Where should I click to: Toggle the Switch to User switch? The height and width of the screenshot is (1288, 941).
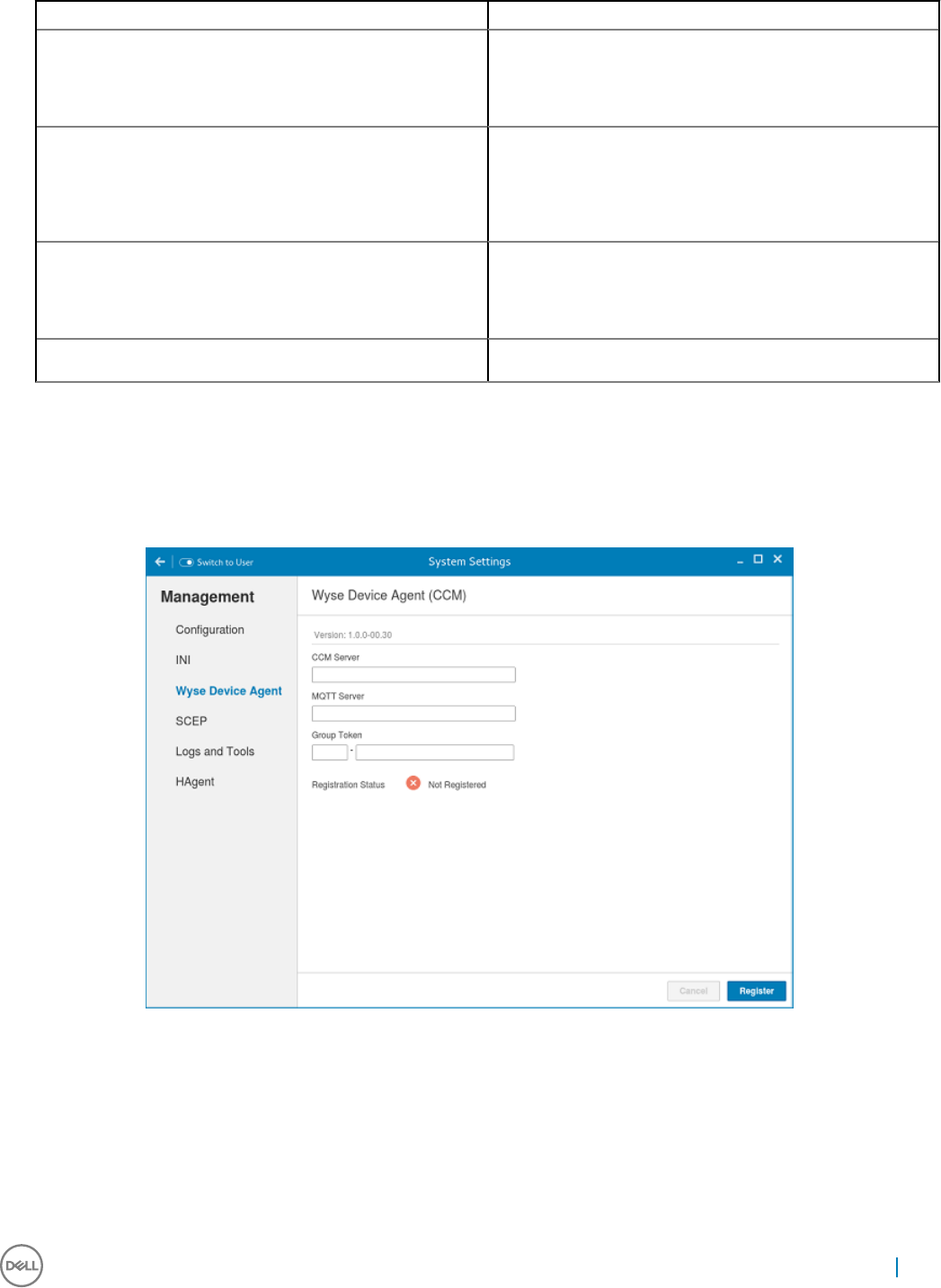pyautogui.click(x=186, y=563)
